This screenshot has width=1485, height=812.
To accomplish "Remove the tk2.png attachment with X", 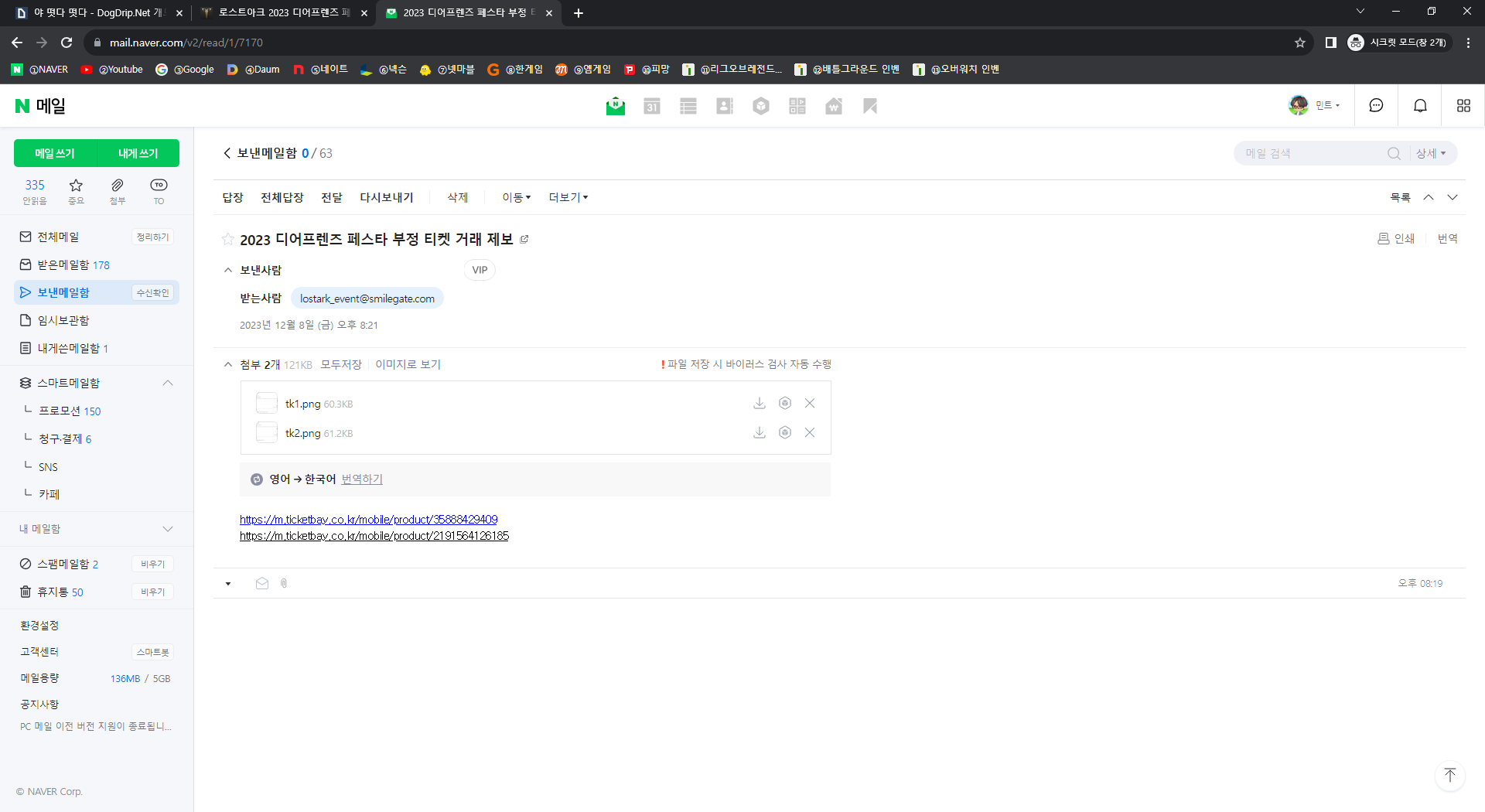I will click(809, 432).
